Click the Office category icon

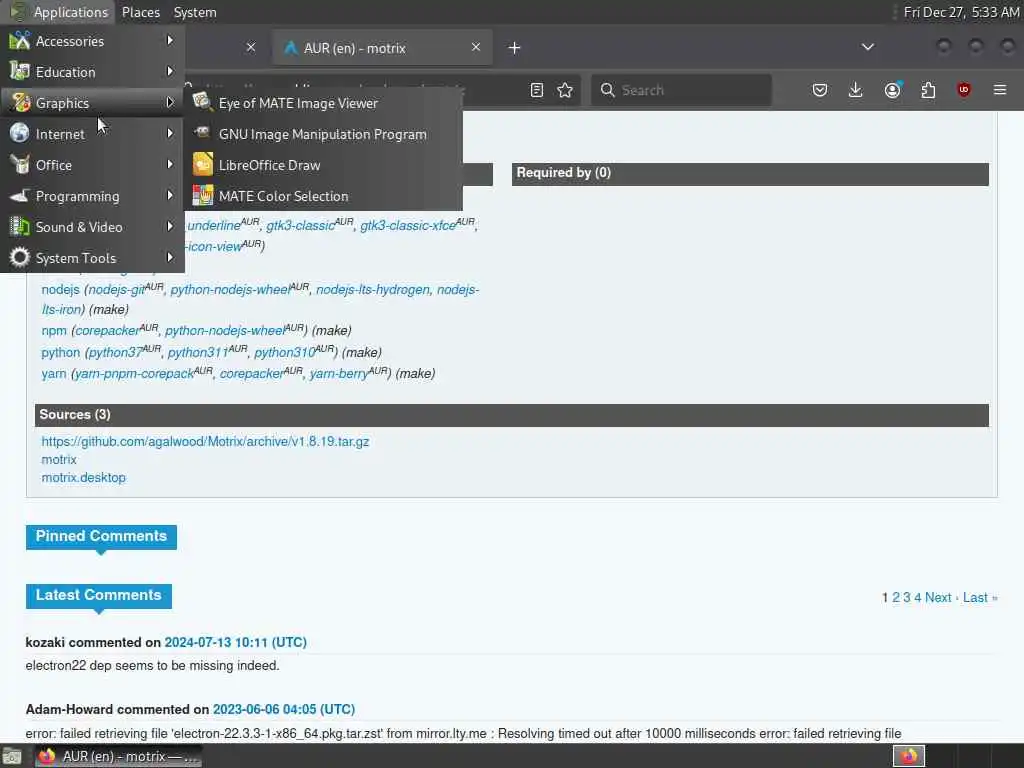20,165
